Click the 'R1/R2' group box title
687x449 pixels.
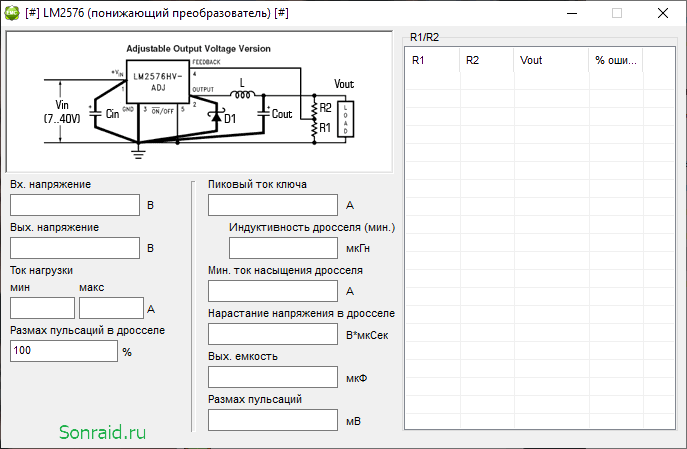[424, 37]
